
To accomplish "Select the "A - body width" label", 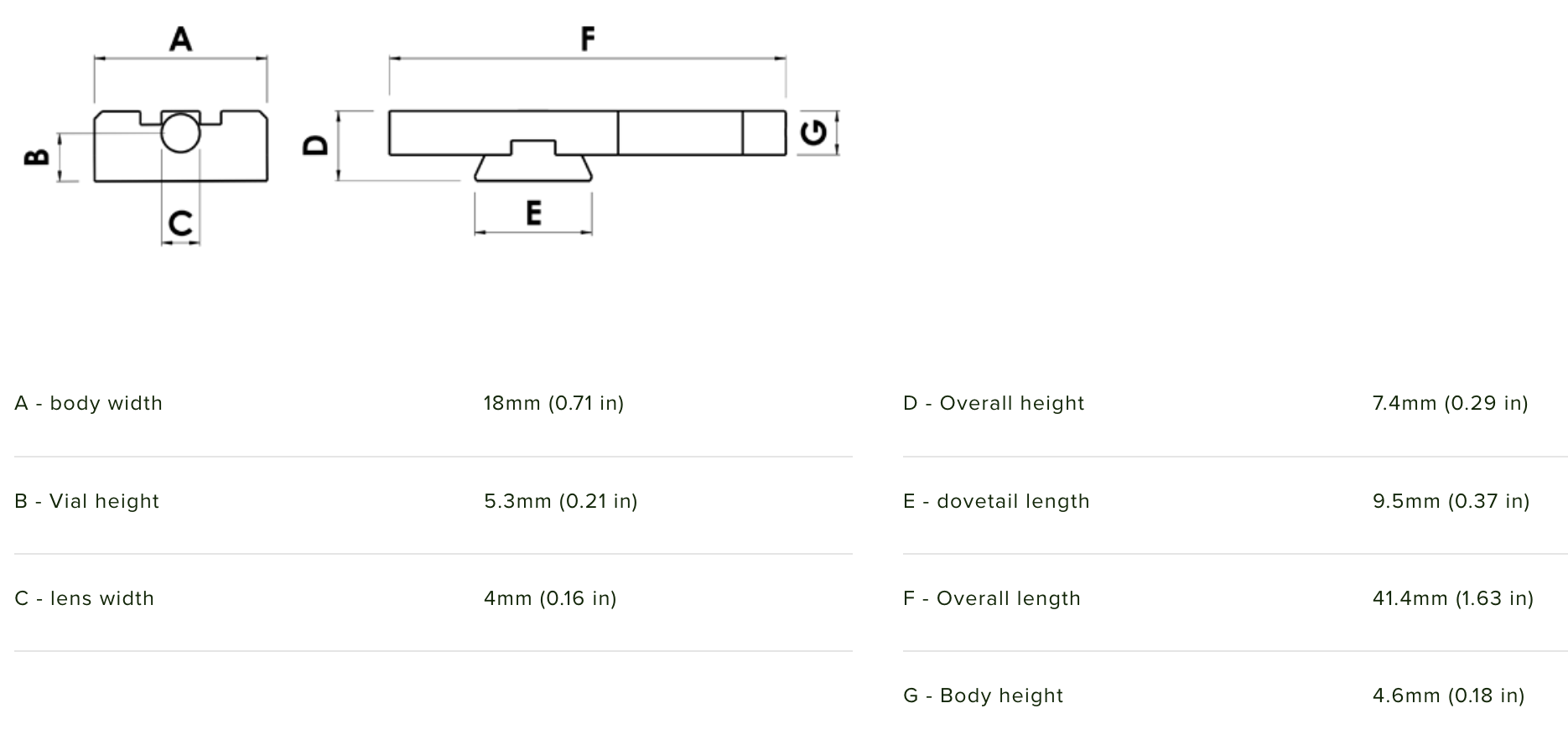I will point(88,403).
